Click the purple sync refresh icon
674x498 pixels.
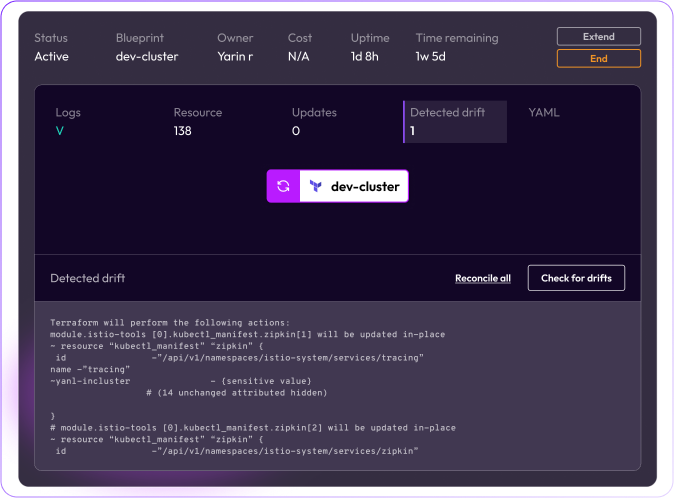(x=283, y=186)
